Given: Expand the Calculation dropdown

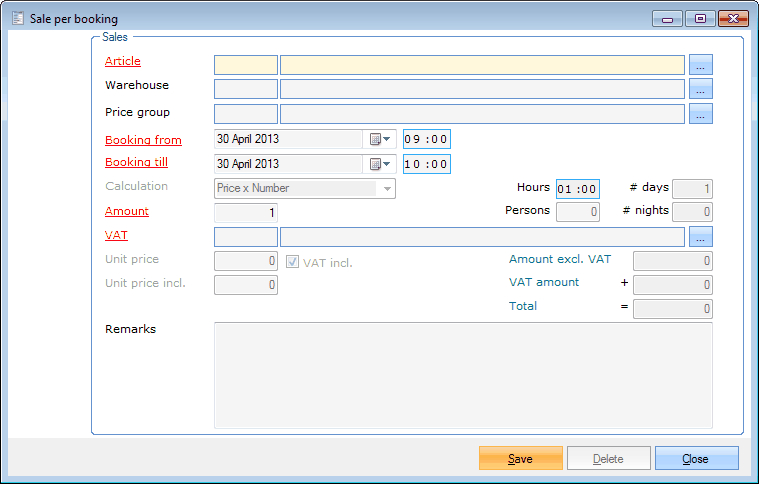Looking at the screenshot, I should point(386,188).
